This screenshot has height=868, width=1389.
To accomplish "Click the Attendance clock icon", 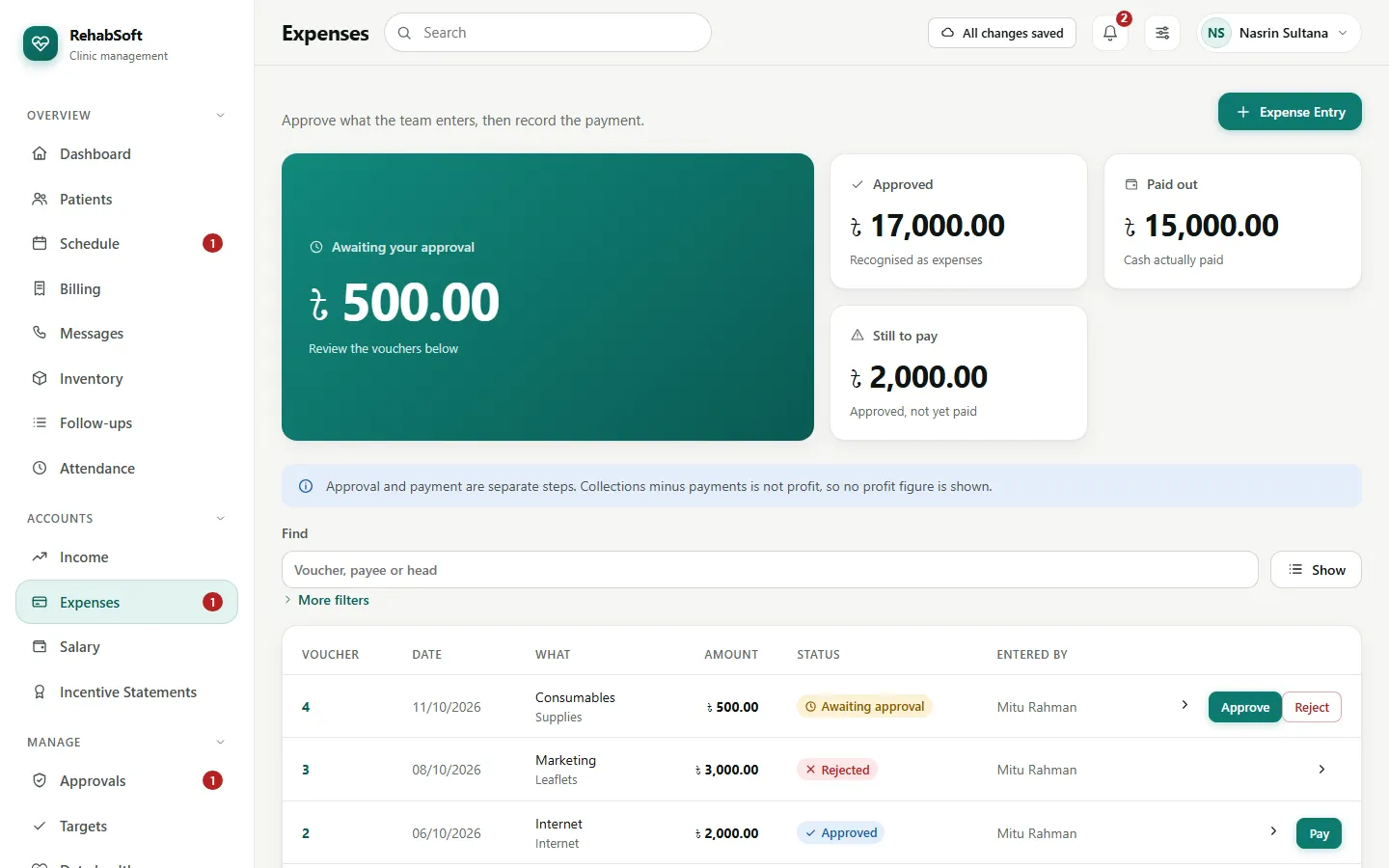I will tap(40, 468).
